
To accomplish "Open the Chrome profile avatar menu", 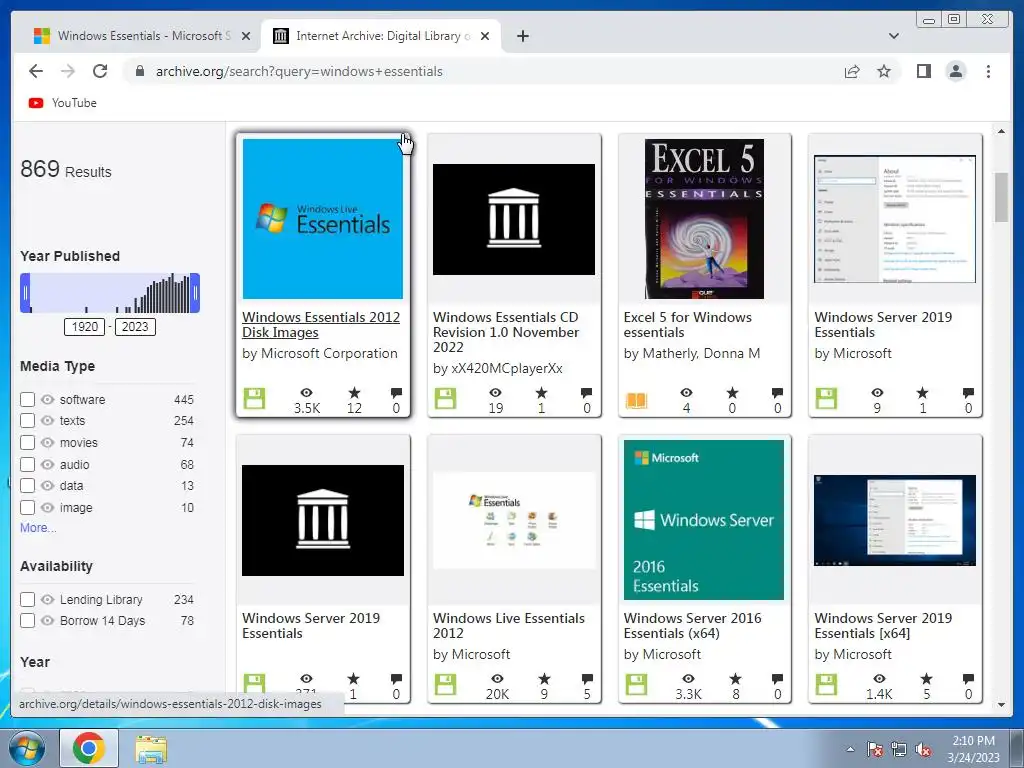I will coord(956,71).
